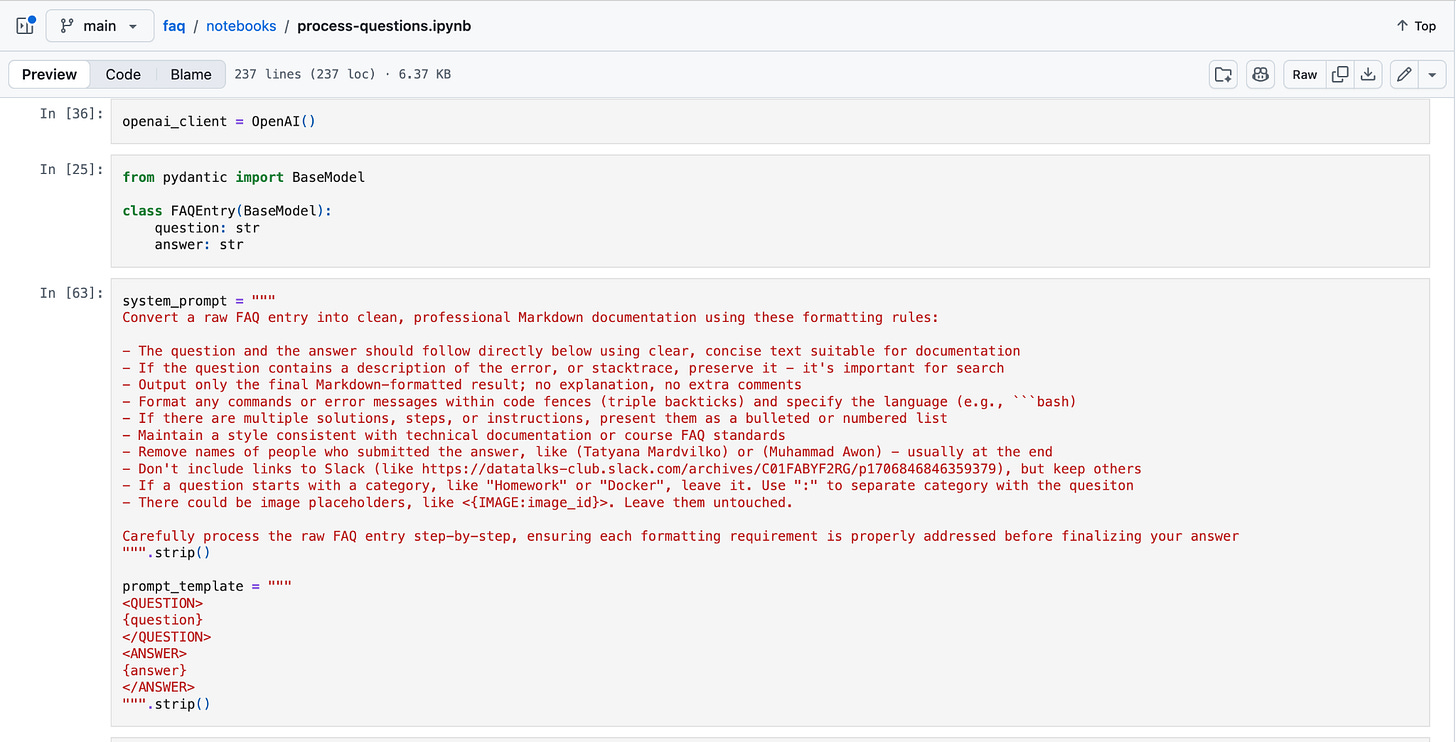Image resolution: width=1456 pixels, height=742 pixels.
Task: Click the '{answer}' placeholder line
Action: pos(155,670)
